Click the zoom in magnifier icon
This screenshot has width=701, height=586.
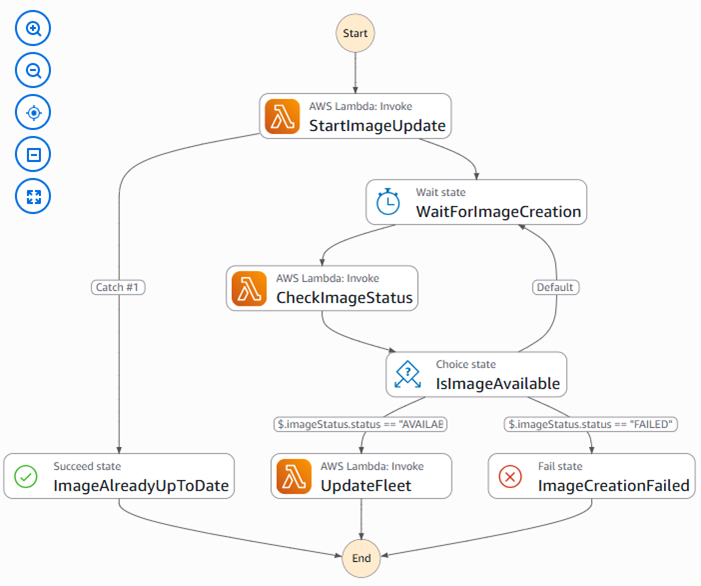[33, 29]
